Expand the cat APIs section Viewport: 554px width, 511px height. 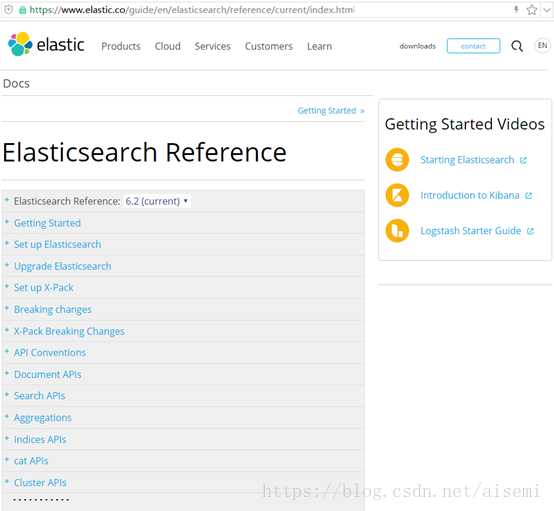pyautogui.click(x=7, y=459)
